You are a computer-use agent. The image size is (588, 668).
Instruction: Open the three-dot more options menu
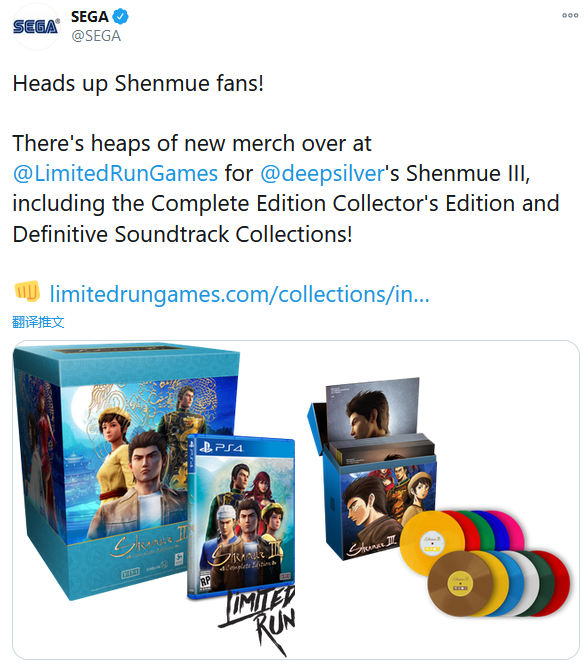(x=570, y=15)
